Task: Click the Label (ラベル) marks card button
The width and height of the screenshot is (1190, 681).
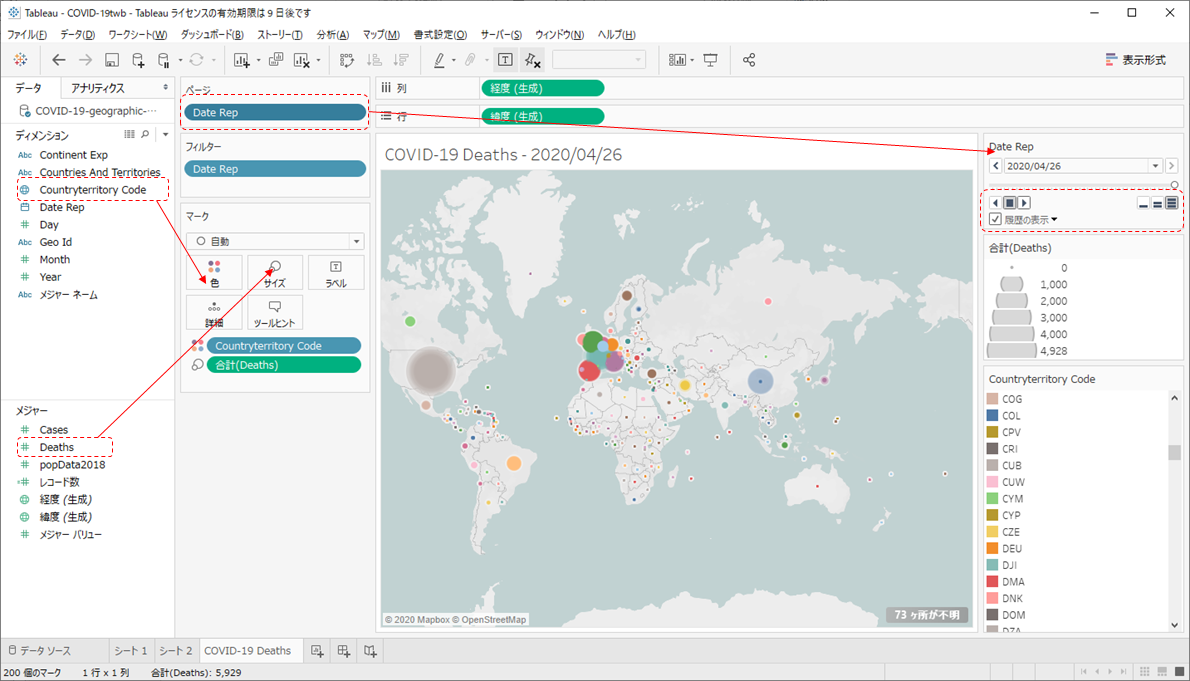Action: (x=336, y=273)
